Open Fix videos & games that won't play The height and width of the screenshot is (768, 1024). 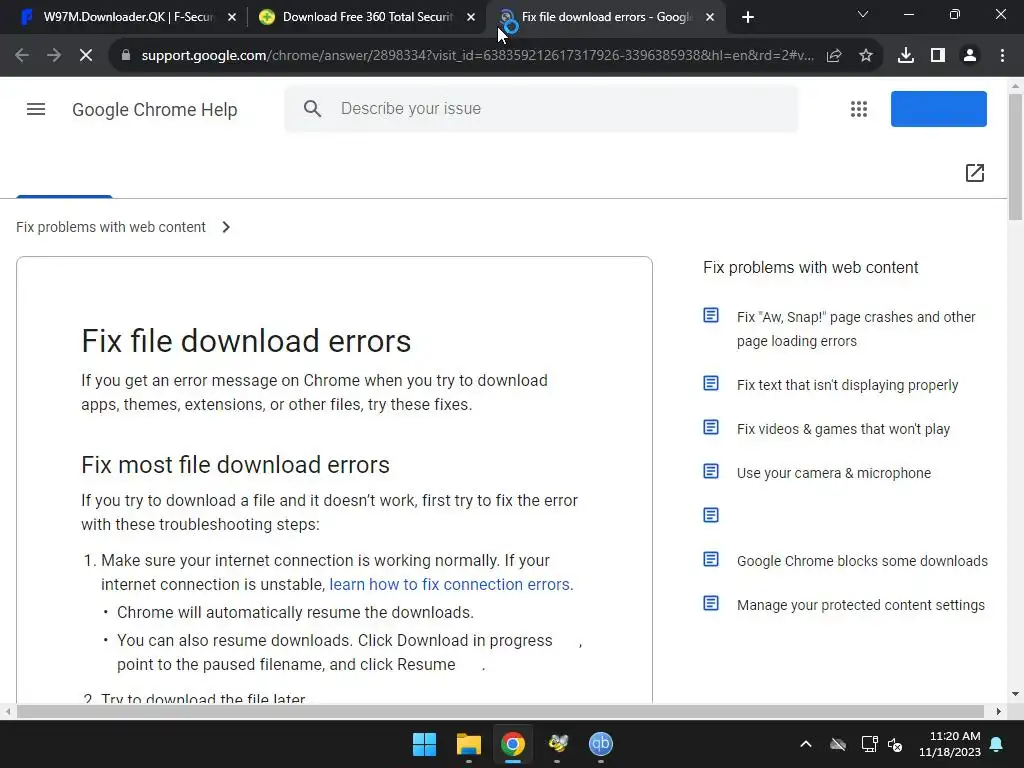point(843,429)
